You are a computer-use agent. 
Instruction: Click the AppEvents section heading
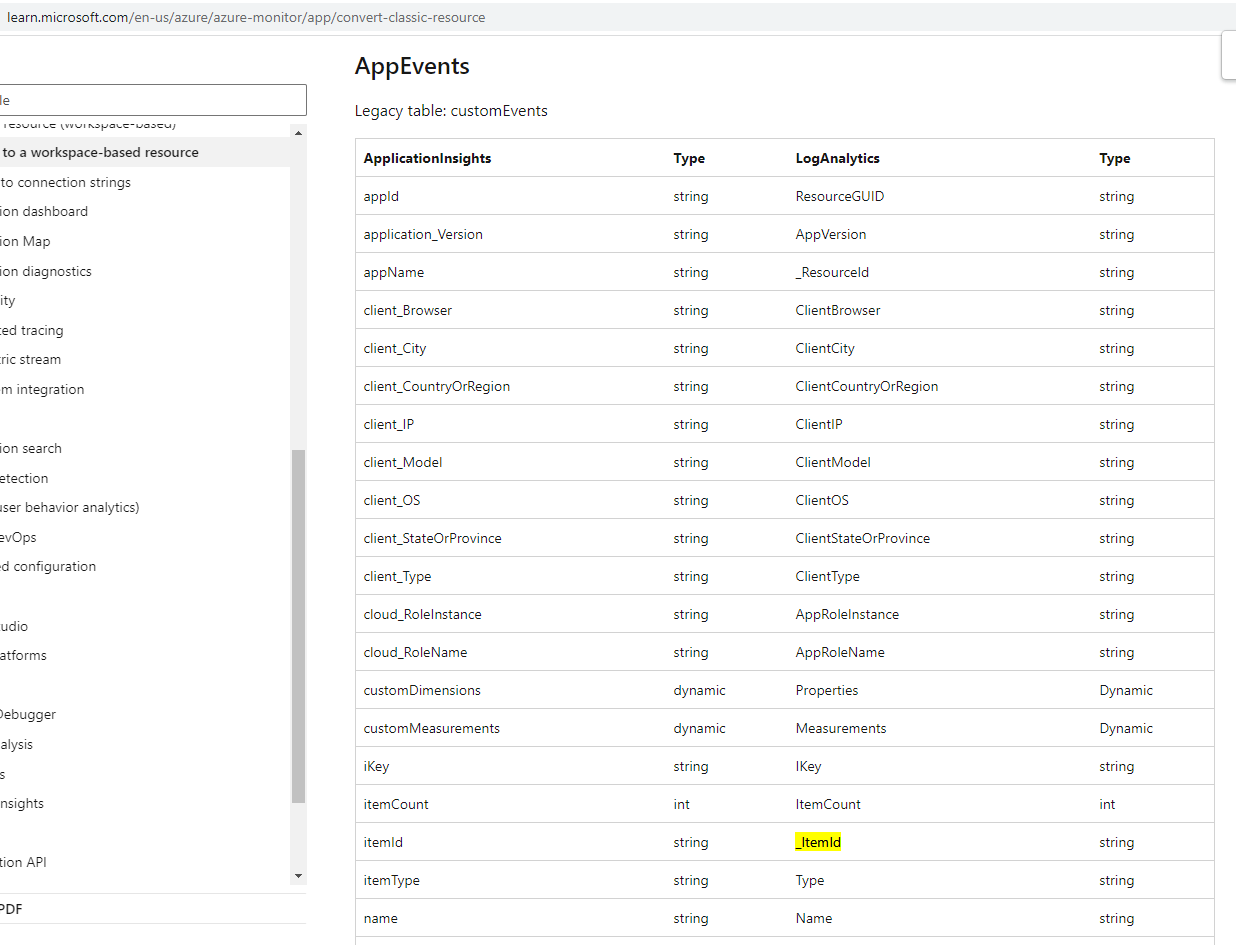tap(412, 66)
